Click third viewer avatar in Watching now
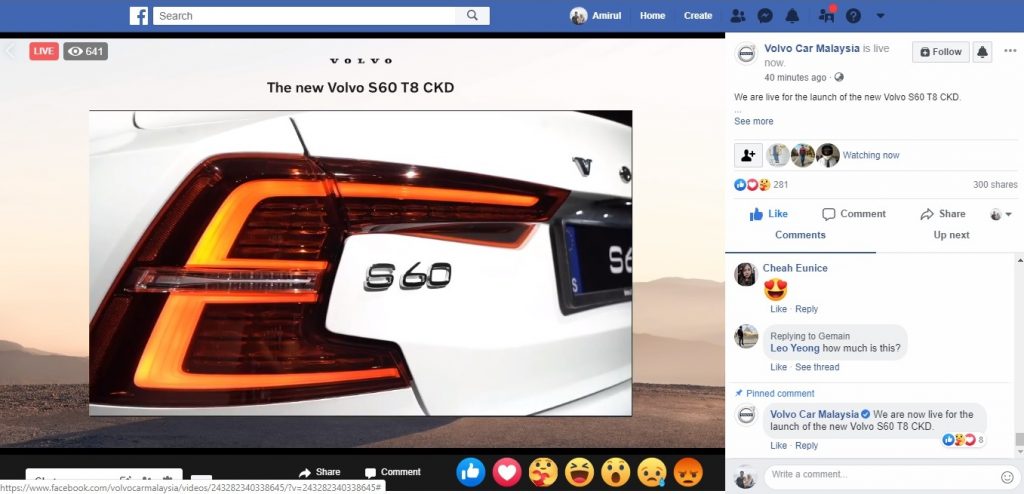1024x494 pixels. (x=827, y=155)
